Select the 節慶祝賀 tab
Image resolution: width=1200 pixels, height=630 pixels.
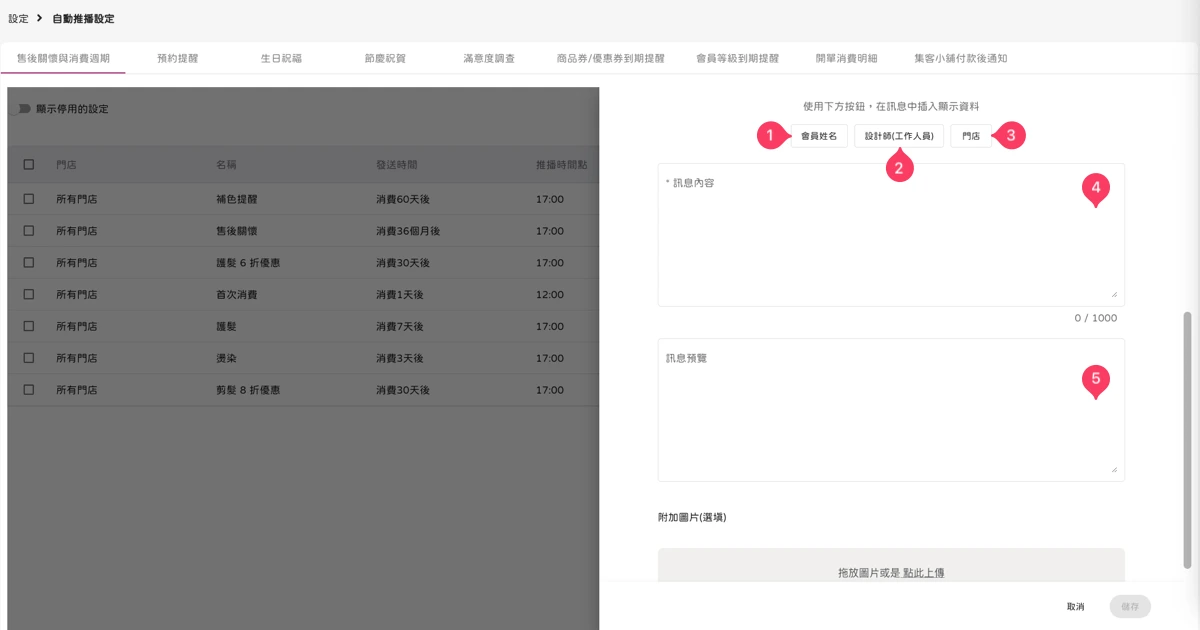tap(385, 58)
